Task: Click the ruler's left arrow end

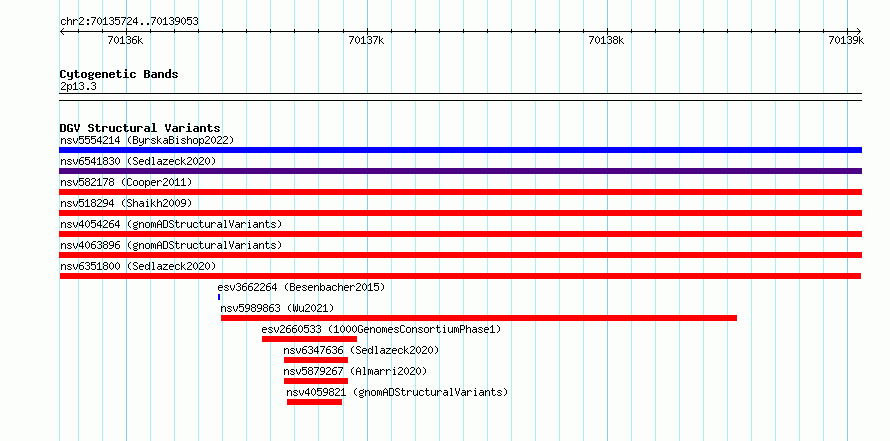Action: tap(62, 31)
